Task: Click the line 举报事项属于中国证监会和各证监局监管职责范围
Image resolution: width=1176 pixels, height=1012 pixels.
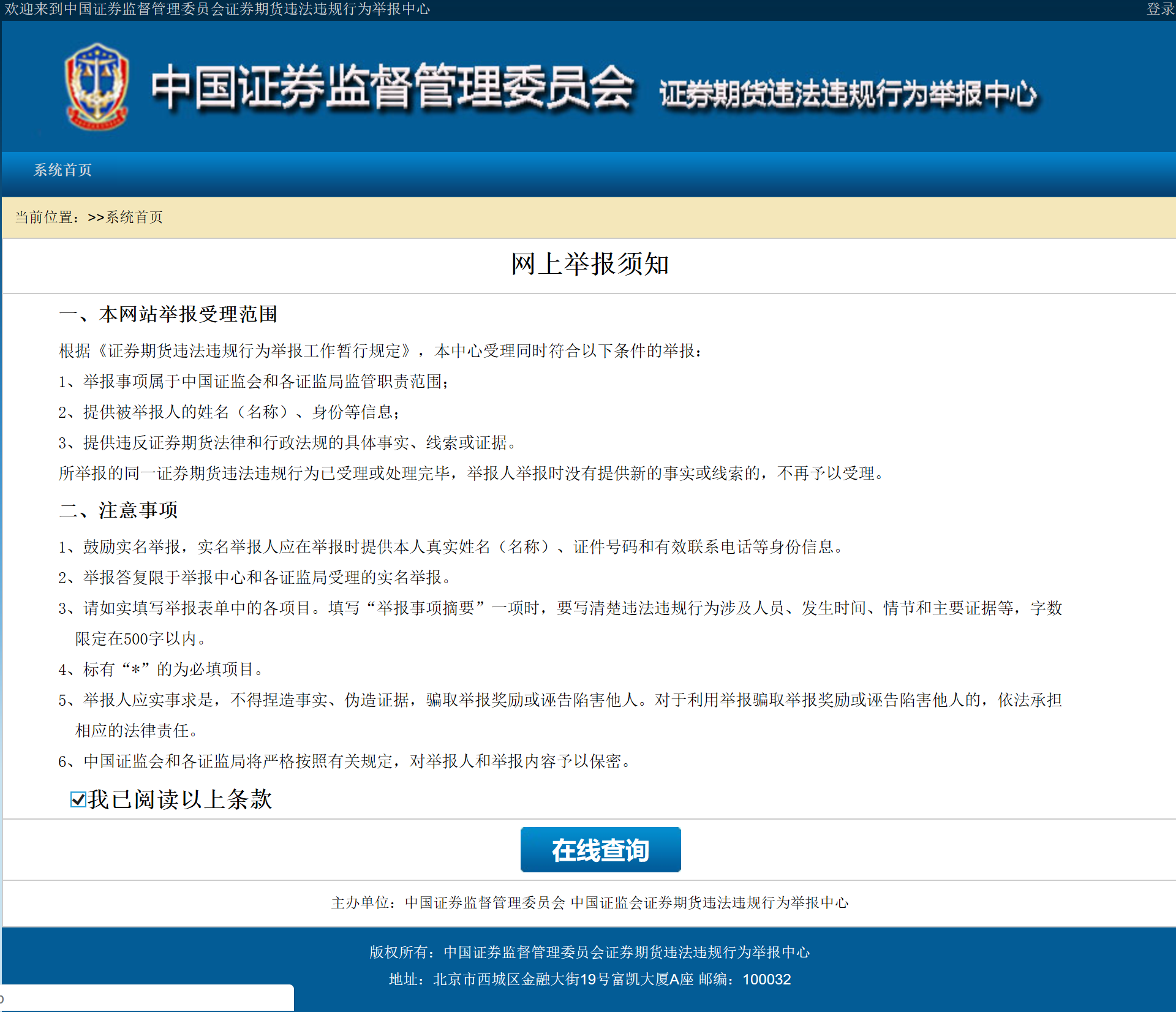Action: click(254, 382)
